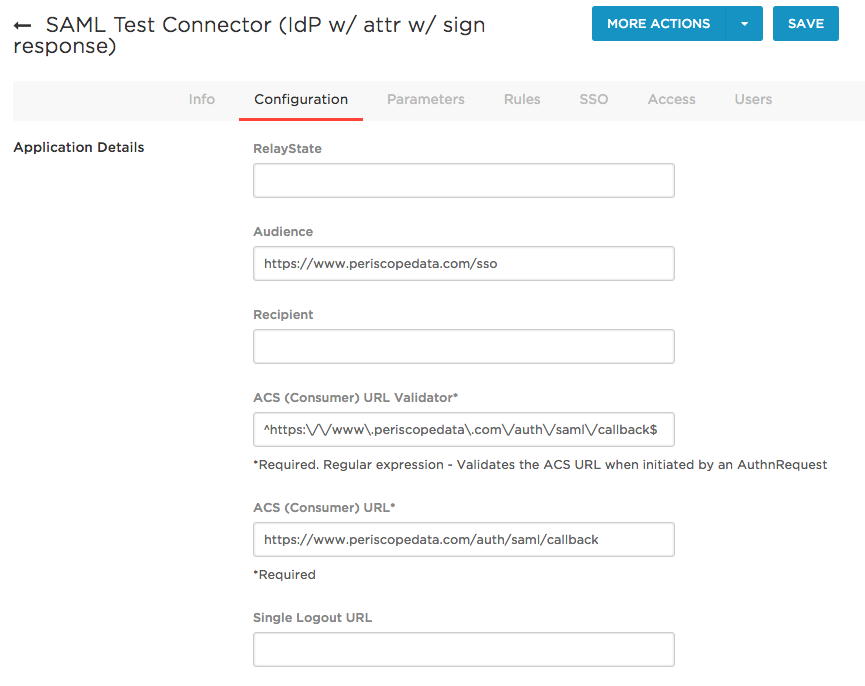This screenshot has height=686, width=865.
Task: Select the empty Recipient field
Action: pyautogui.click(x=463, y=346)
